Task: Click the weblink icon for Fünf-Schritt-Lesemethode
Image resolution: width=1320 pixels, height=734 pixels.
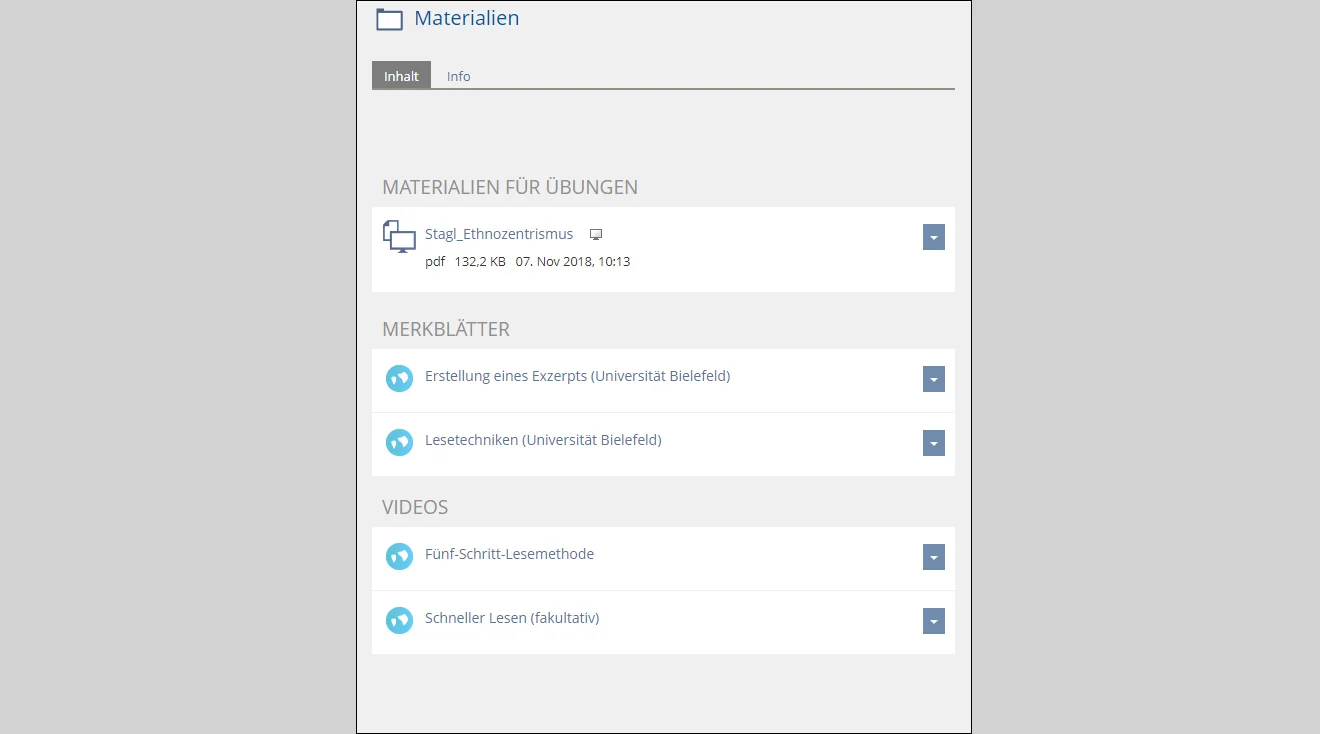Action: tap(399, 556)
